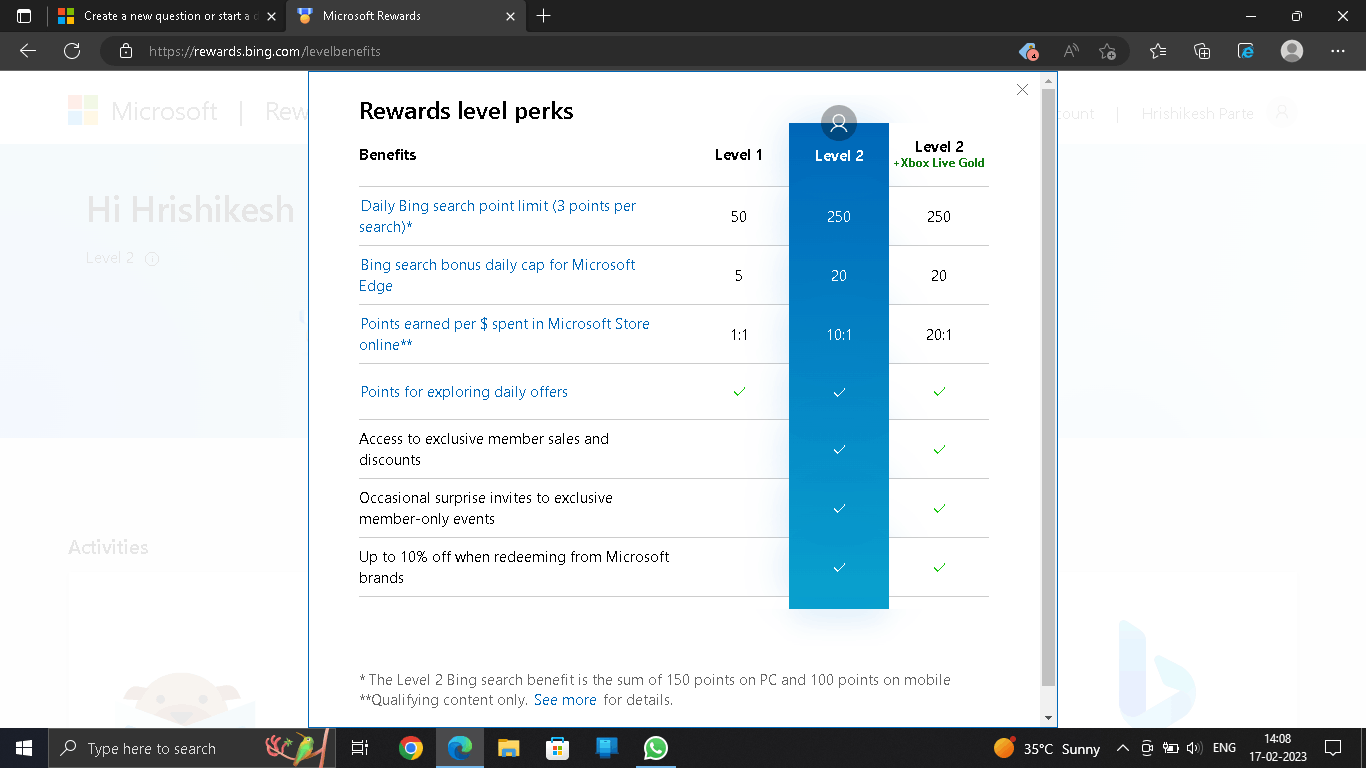Click the info icon beside Level 2
Image resolution: width=1366 pixels, height=768 pixels.
click(152, 258)
